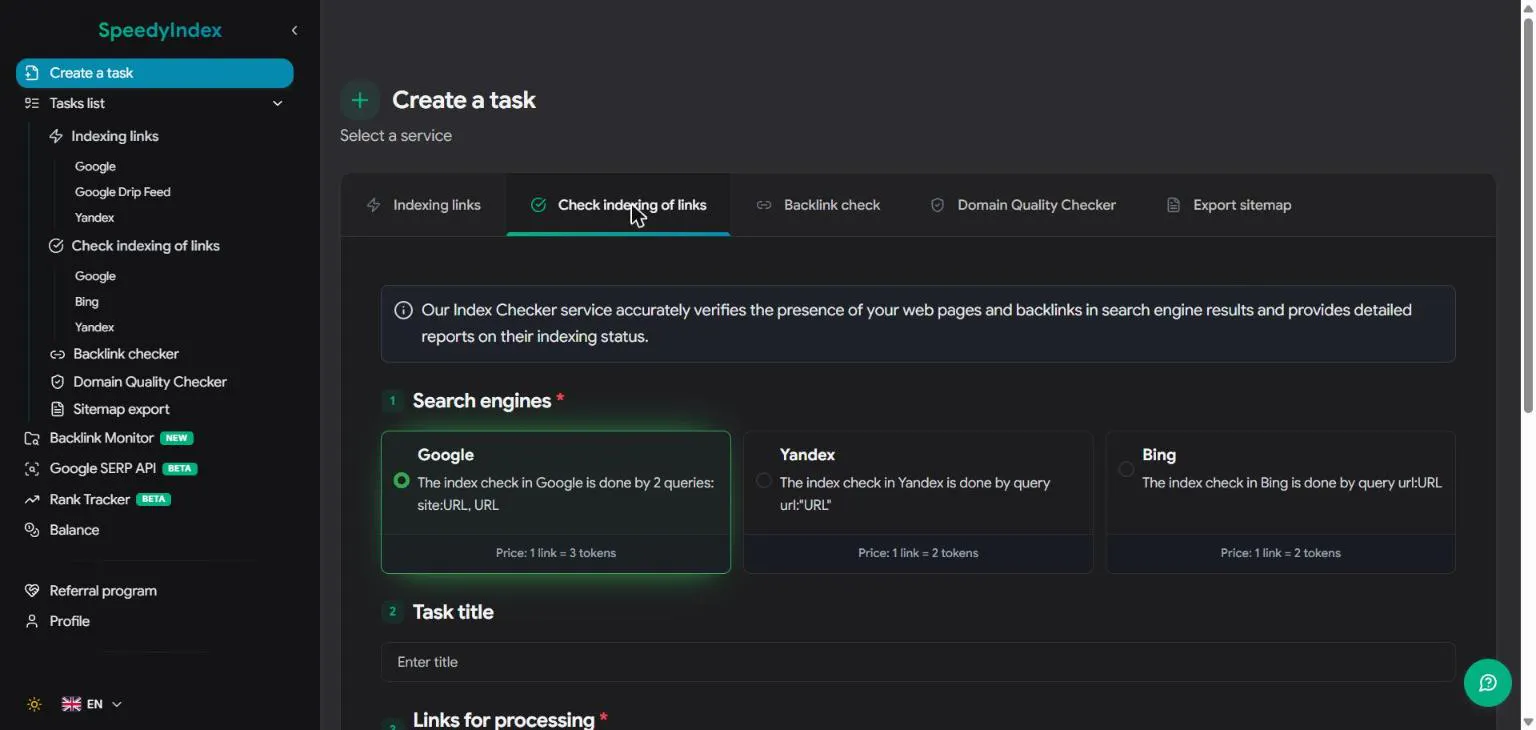
Task: Switch to the Export sitemap tab
Action: point(1229,205)
